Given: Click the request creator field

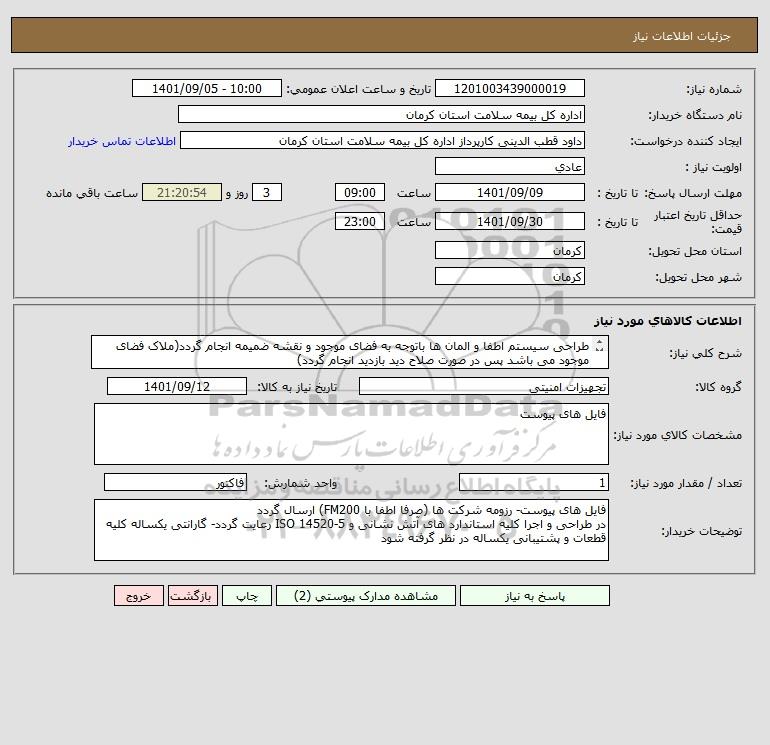Looking at the screenshot, I should tap(382, 140).
